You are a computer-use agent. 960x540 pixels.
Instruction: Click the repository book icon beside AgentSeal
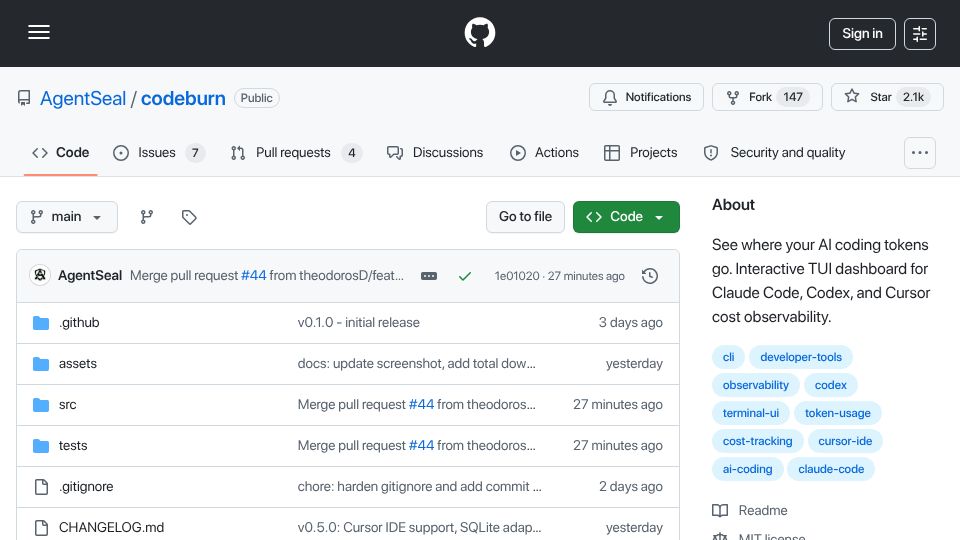click(24, 98)
